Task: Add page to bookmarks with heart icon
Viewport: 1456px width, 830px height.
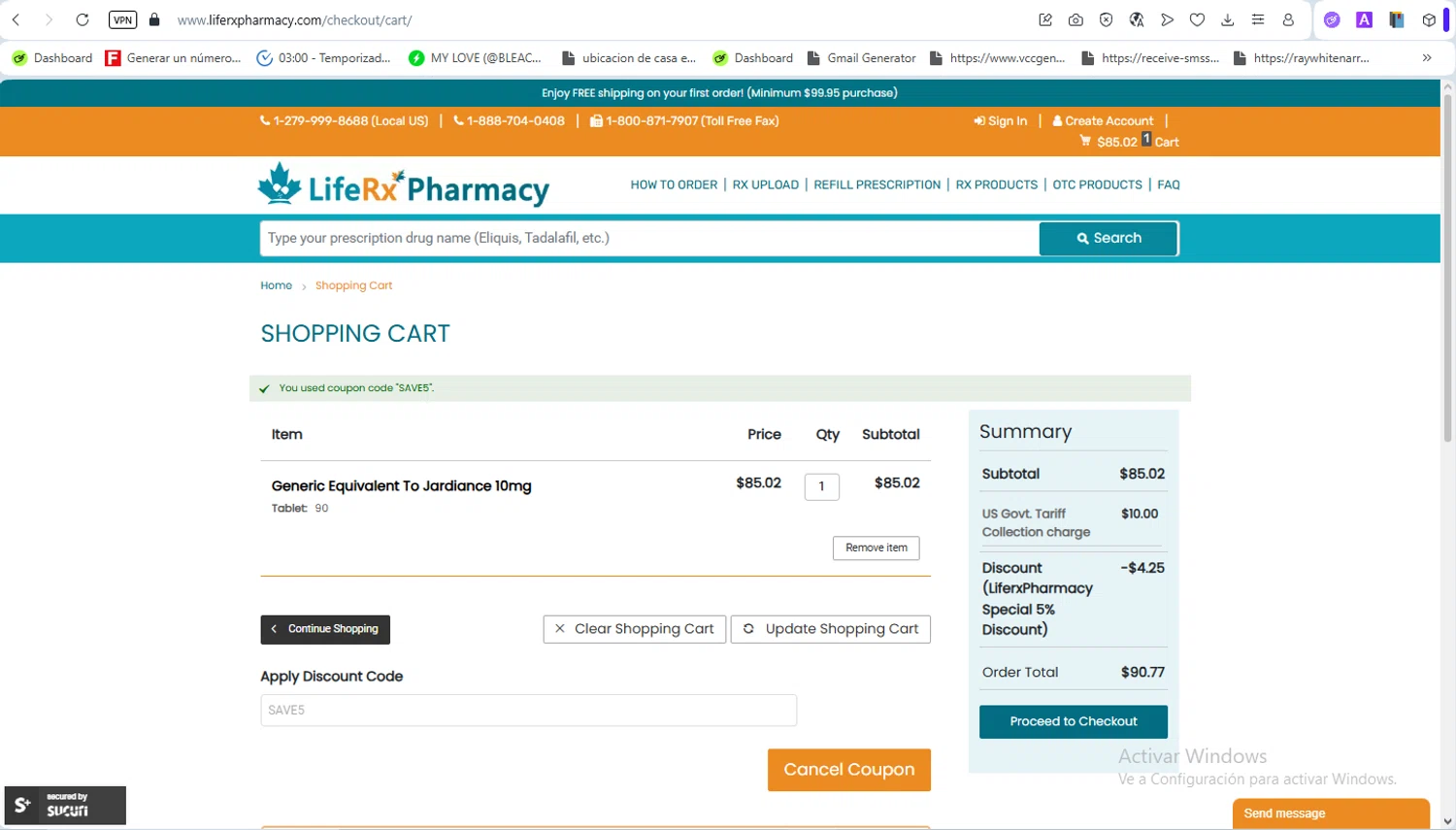Action: click(1197, 19)
